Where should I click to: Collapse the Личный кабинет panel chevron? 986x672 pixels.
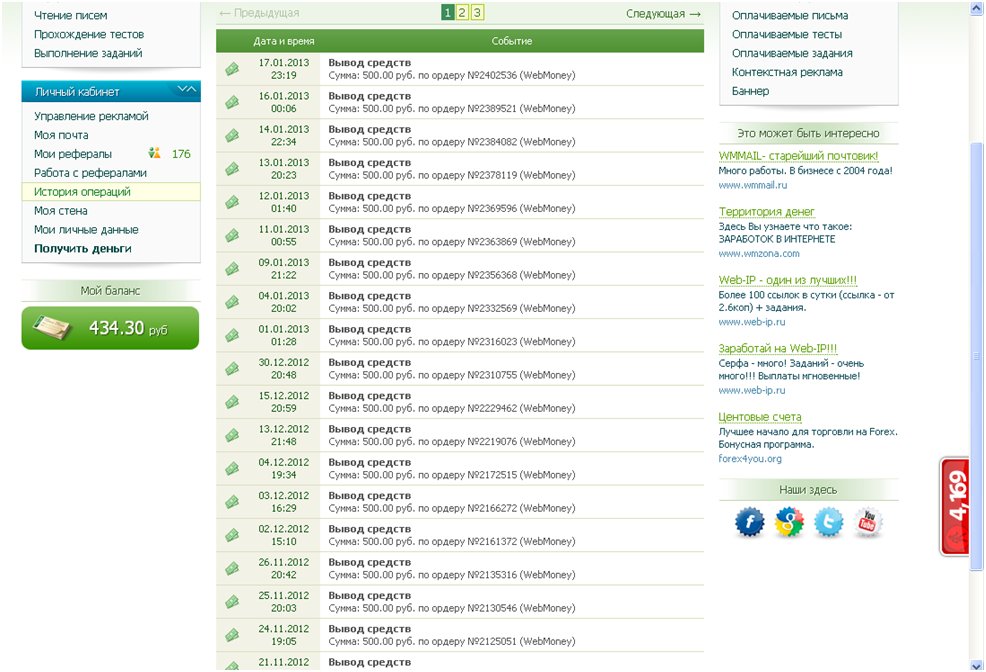pos(187,90)
